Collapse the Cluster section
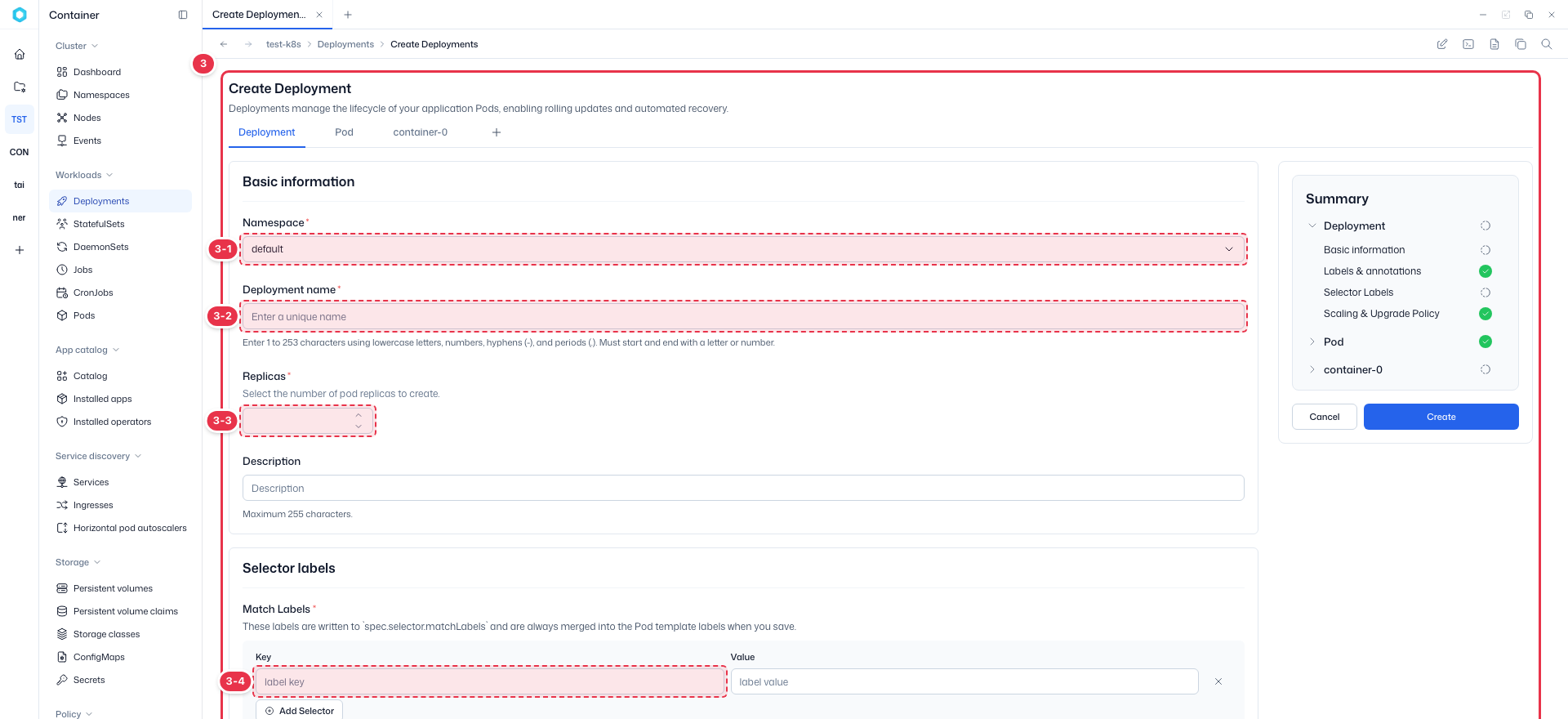Viewport: 1568px width, 719px height. (77, 46)
